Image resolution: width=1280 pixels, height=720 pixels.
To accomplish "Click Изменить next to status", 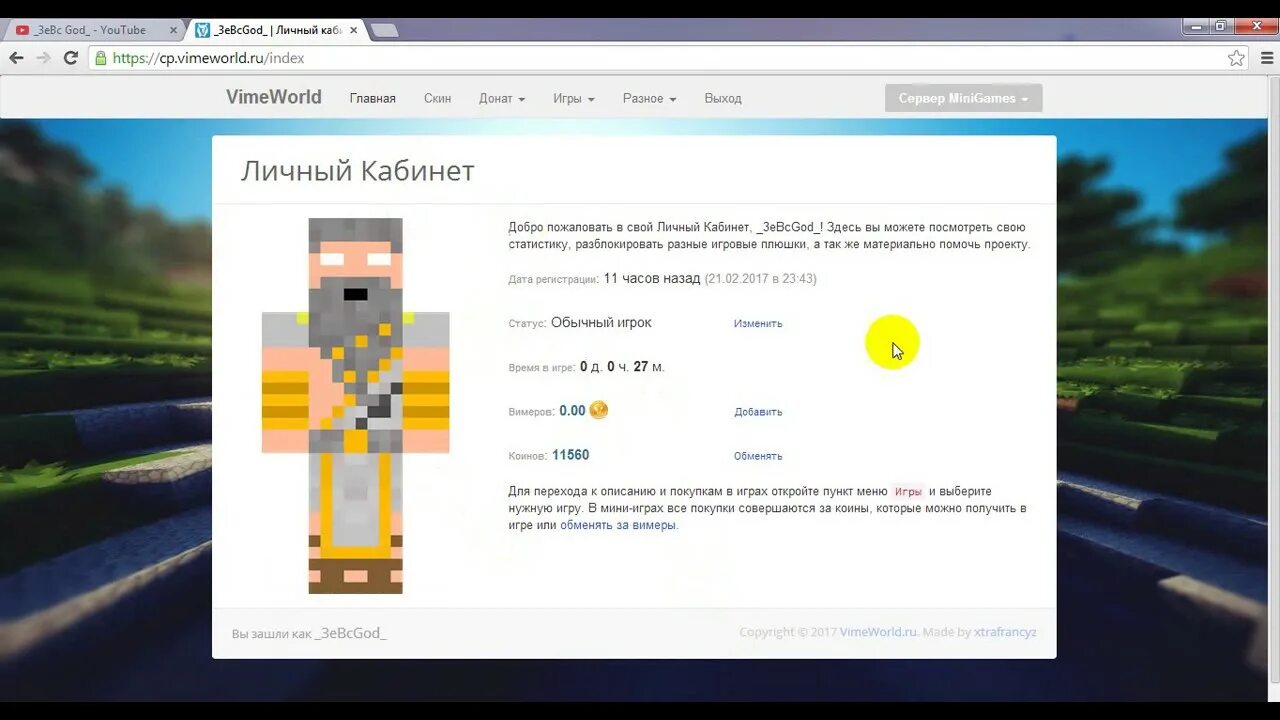I will click(758, 323).
